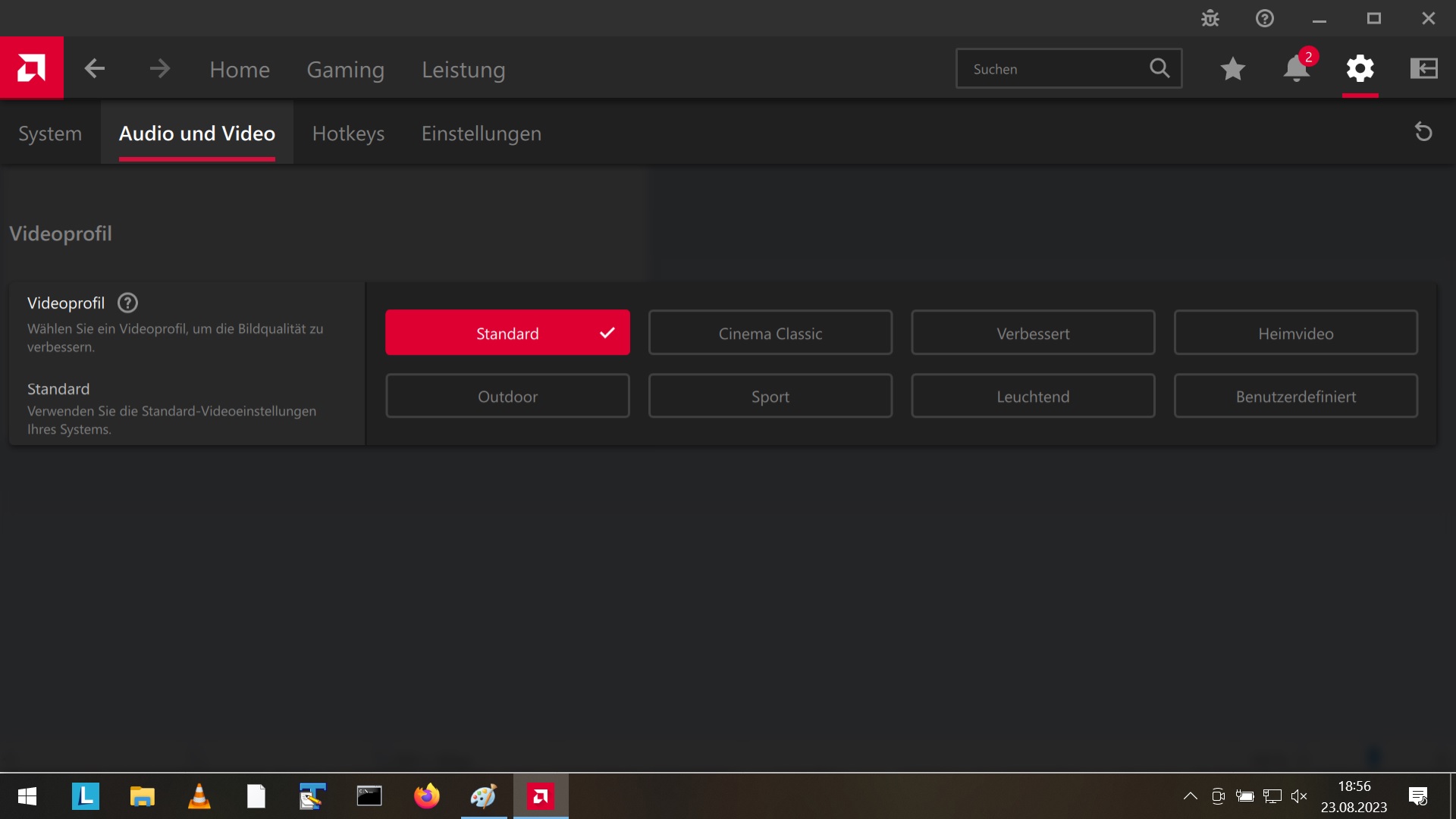Viewport: 1456px width, 819px height.
Task: Open the Gaming menu
Action: [x=345, y=70]
